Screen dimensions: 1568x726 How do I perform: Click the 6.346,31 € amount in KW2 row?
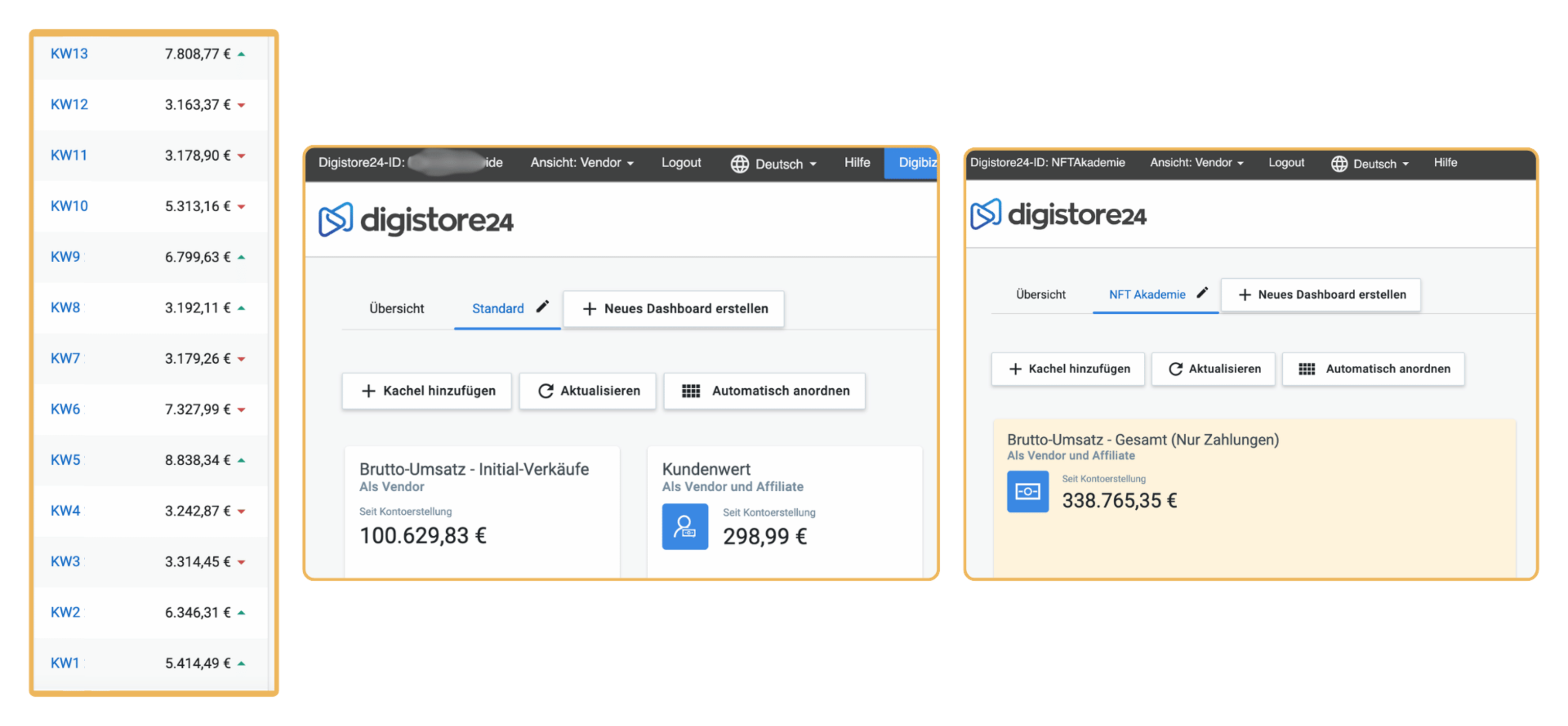pos(198,612)
